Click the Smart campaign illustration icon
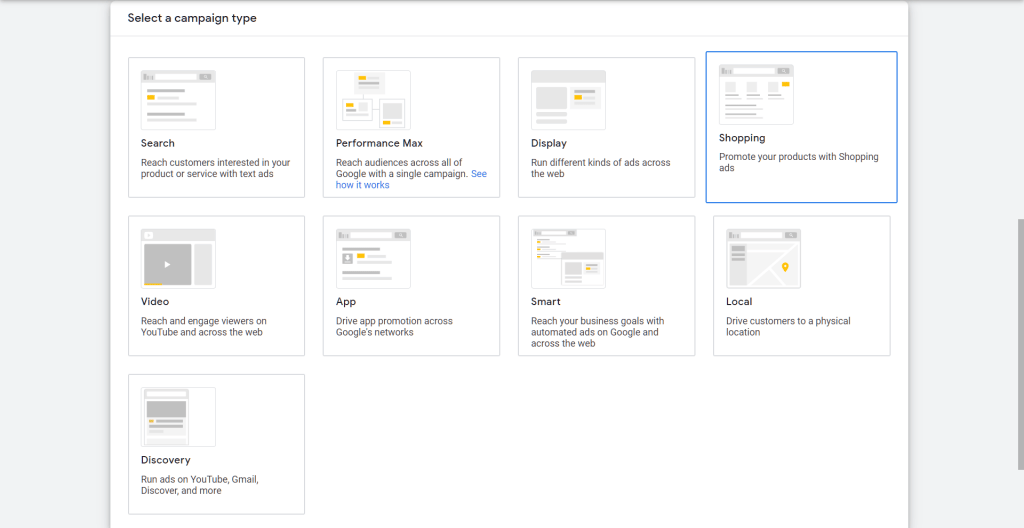This screenshot has height=528, width=1024. 568,258
